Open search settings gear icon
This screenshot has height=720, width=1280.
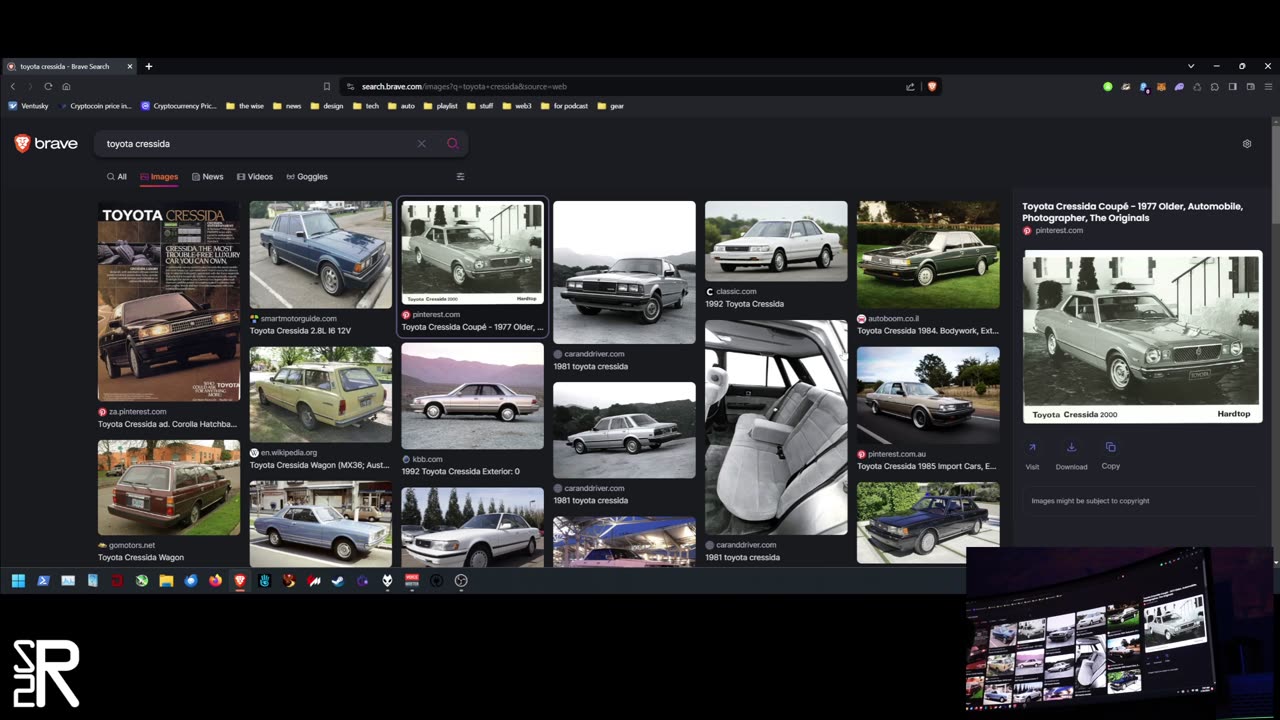pos(1246,144)
